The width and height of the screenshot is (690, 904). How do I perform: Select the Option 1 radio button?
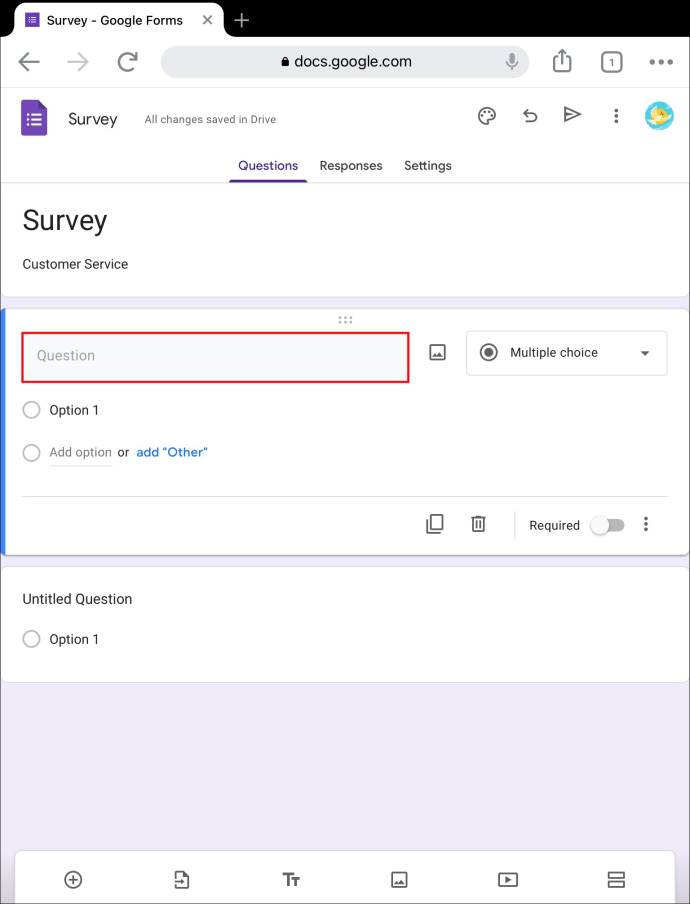31,410
